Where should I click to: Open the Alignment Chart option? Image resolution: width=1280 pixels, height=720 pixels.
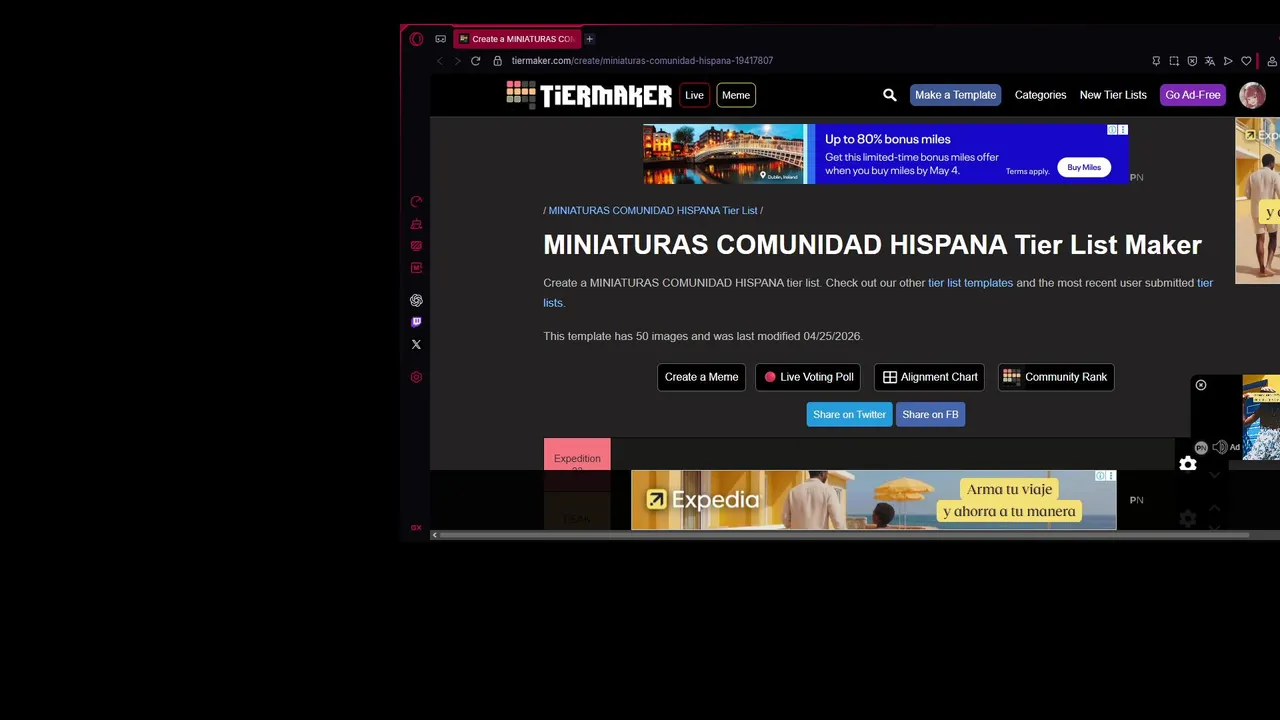tap(929, 377)
